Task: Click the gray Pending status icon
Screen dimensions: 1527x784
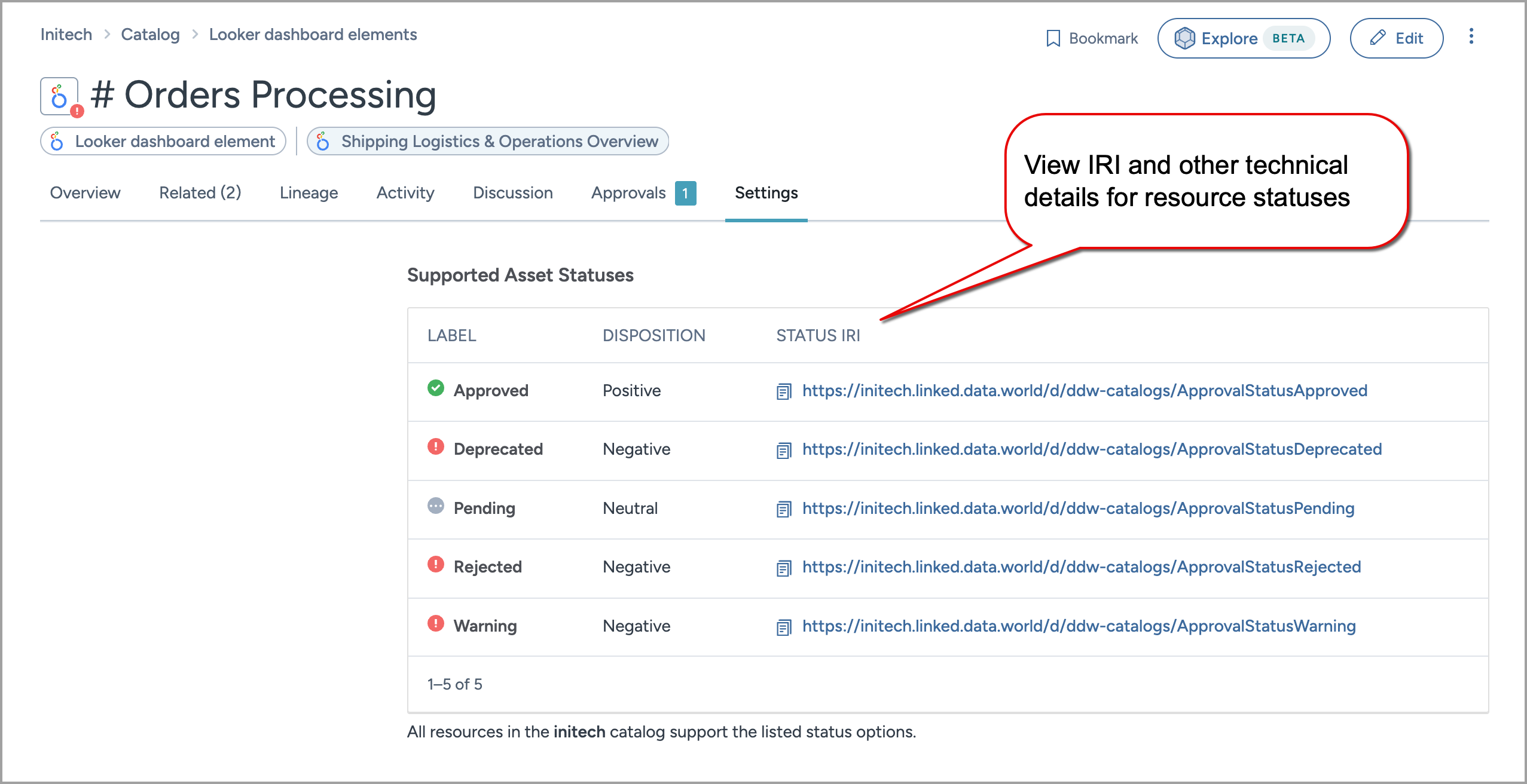Action: tap(436, 506)
